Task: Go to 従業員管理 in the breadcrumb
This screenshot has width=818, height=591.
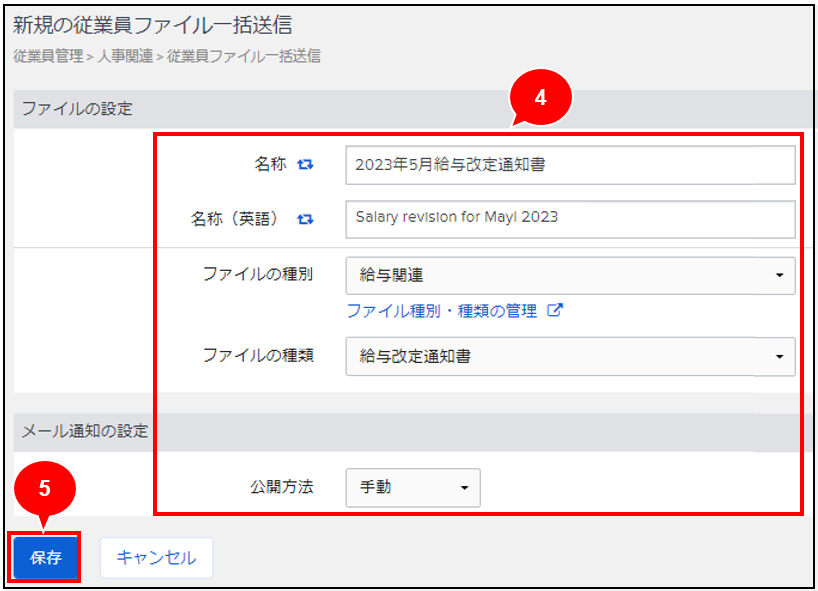Action: (49, 57)
